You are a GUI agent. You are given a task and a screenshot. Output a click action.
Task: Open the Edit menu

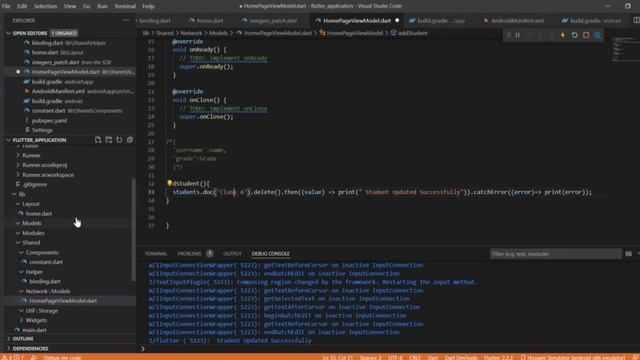(x=22, y=6)
